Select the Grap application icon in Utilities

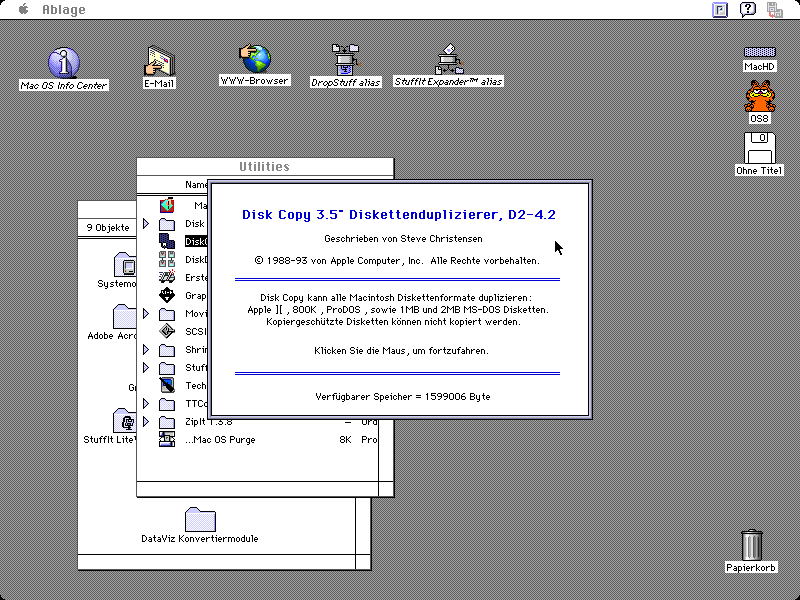point(167,295)
